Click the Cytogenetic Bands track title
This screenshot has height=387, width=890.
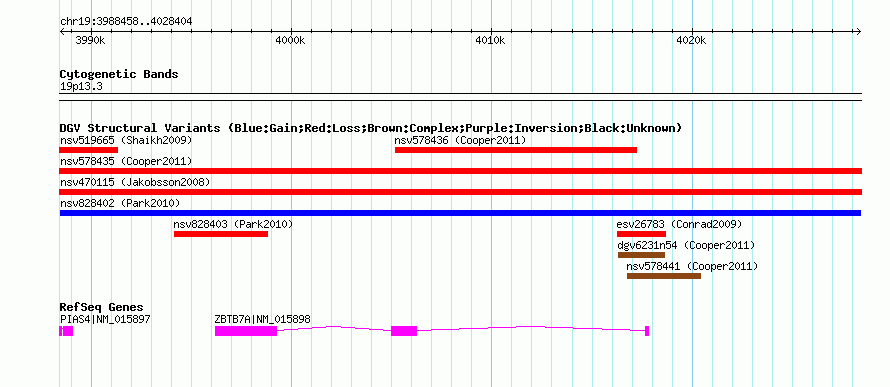coord(119,74)
